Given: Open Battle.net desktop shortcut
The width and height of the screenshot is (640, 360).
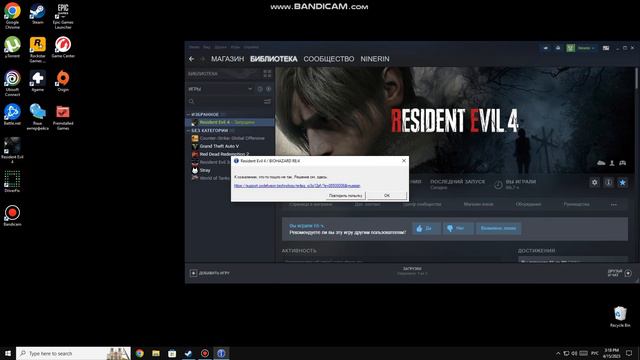Looking at the screenshot, I should pyautogui.click(x=12, y=114).
